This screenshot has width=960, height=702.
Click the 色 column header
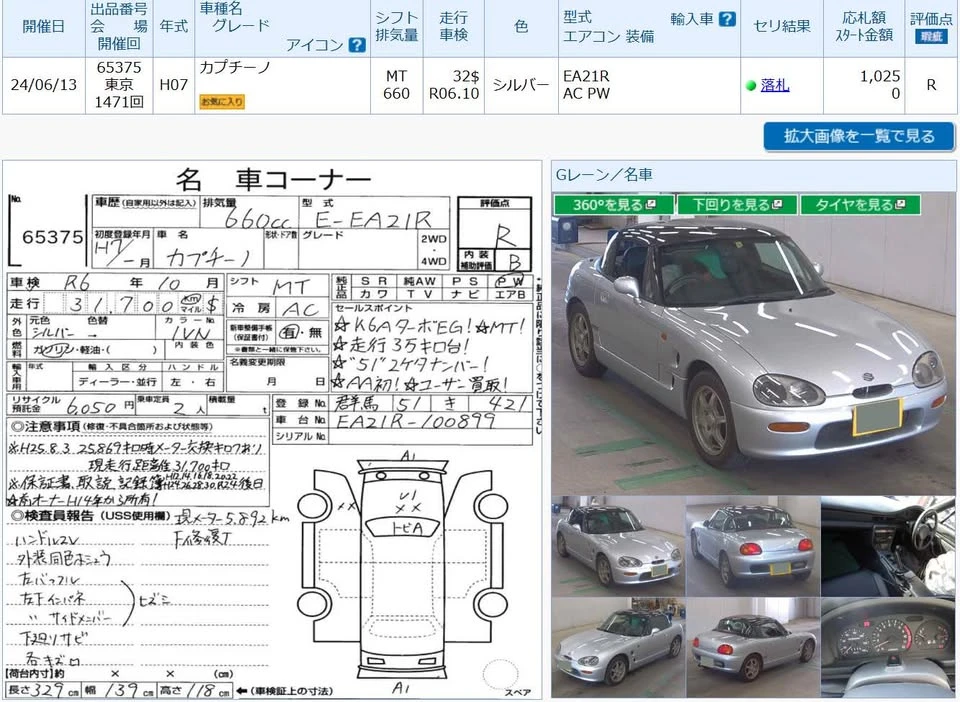[521, 27]
